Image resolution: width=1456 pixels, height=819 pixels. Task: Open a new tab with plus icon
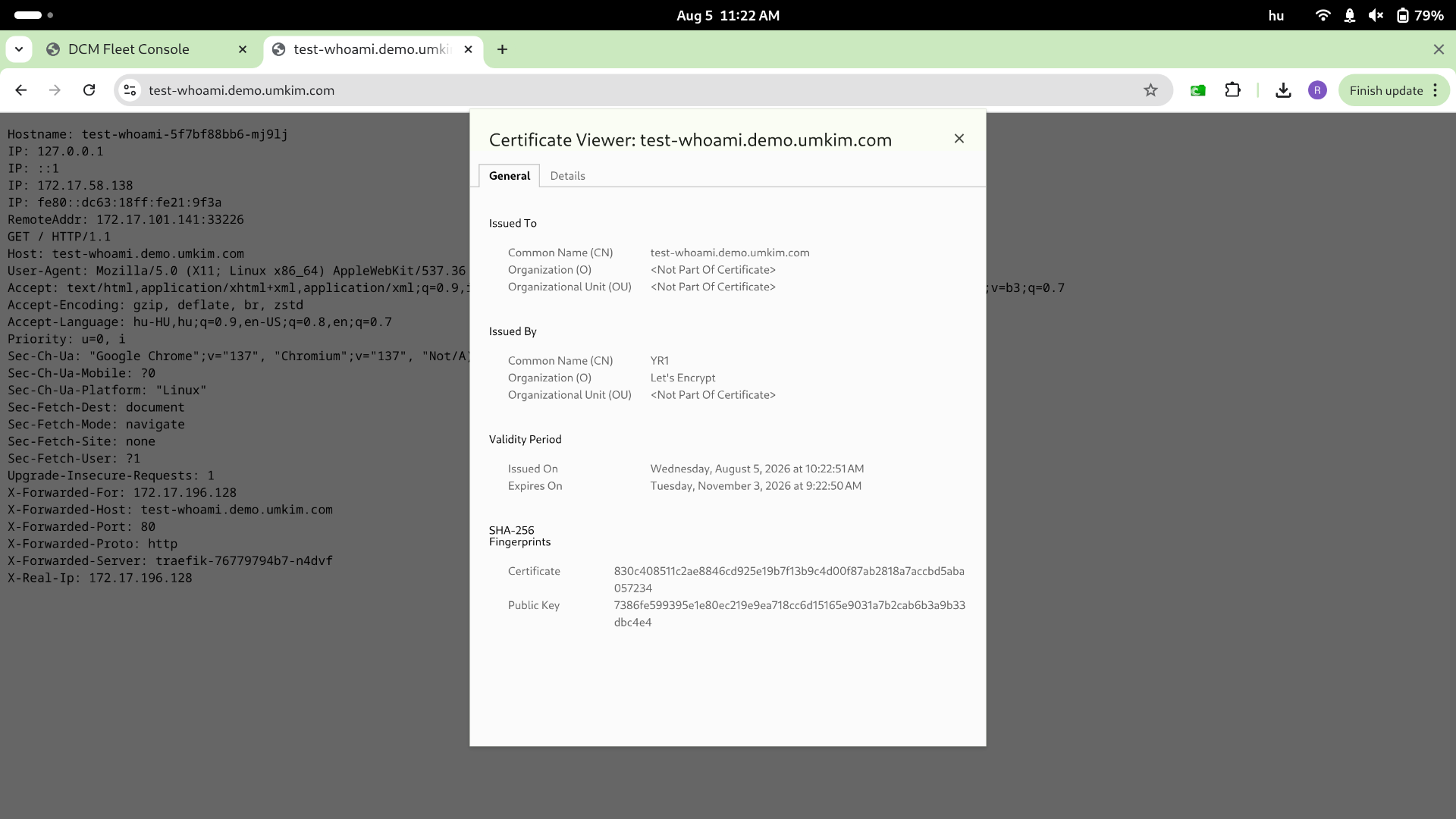coord(502,49)
